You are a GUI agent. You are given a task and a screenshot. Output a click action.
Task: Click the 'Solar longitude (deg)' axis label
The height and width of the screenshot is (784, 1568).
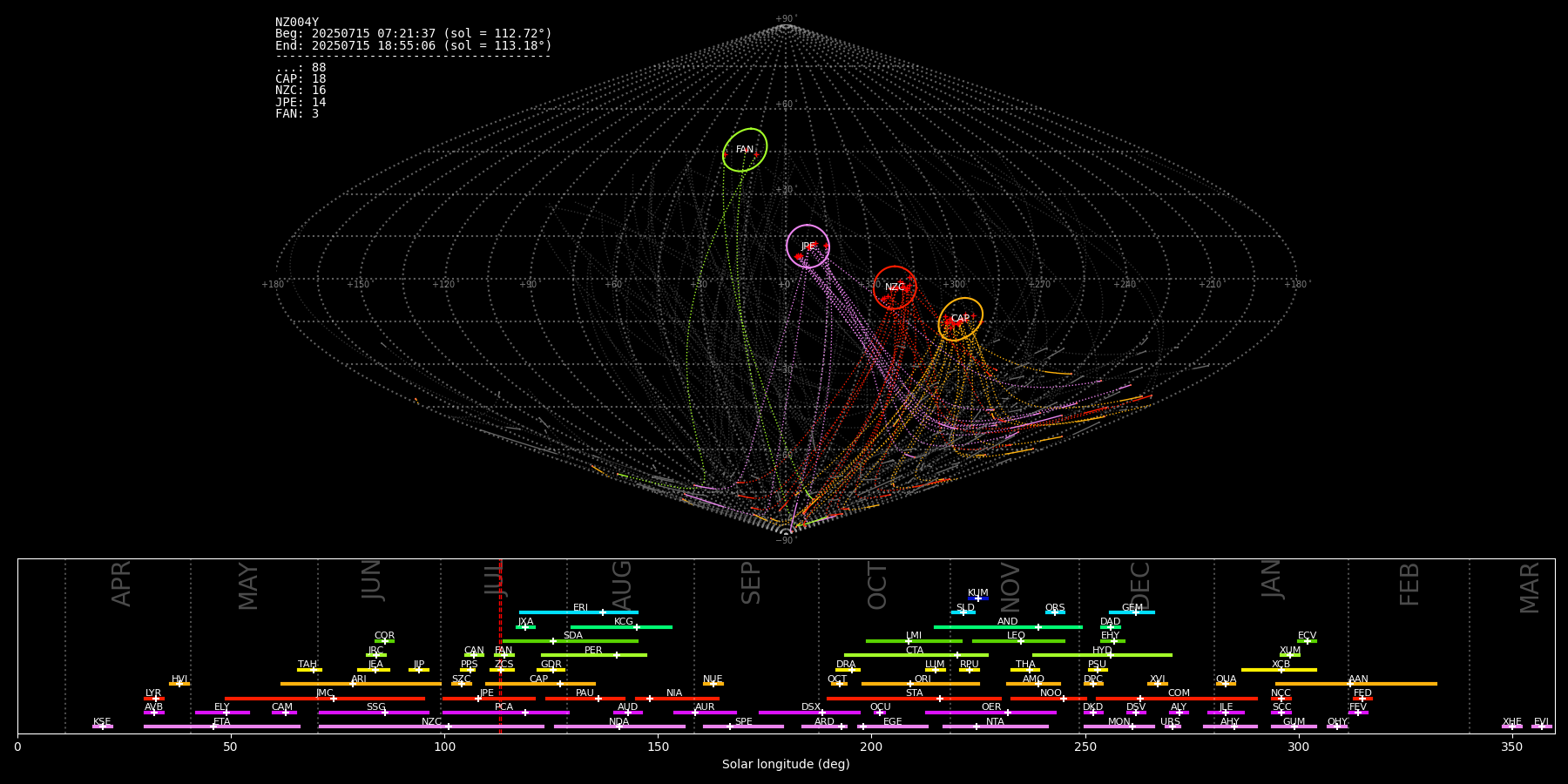(786, 765)
